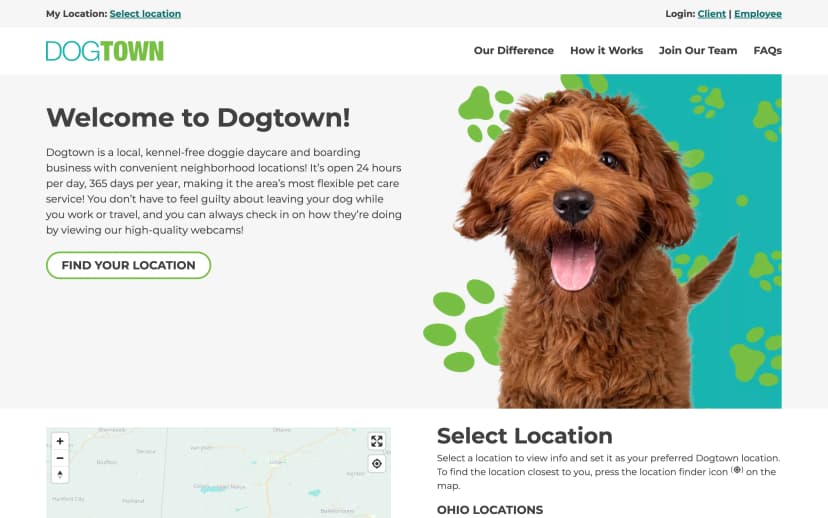Click the Find Your Location button
Screen dimensions: 828x518
point(128,265)
